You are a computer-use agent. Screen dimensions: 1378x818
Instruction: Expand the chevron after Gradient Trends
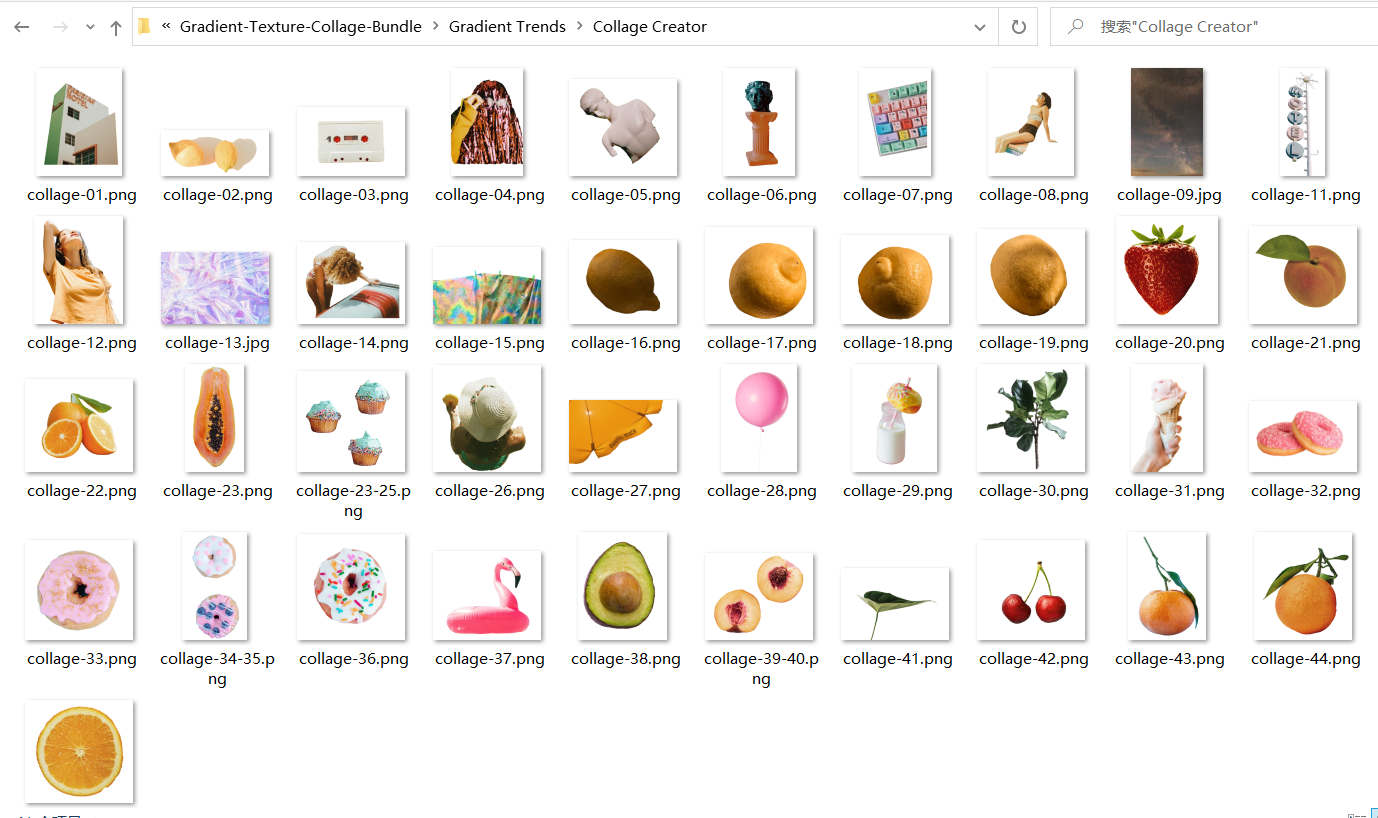tap(580, 27)
